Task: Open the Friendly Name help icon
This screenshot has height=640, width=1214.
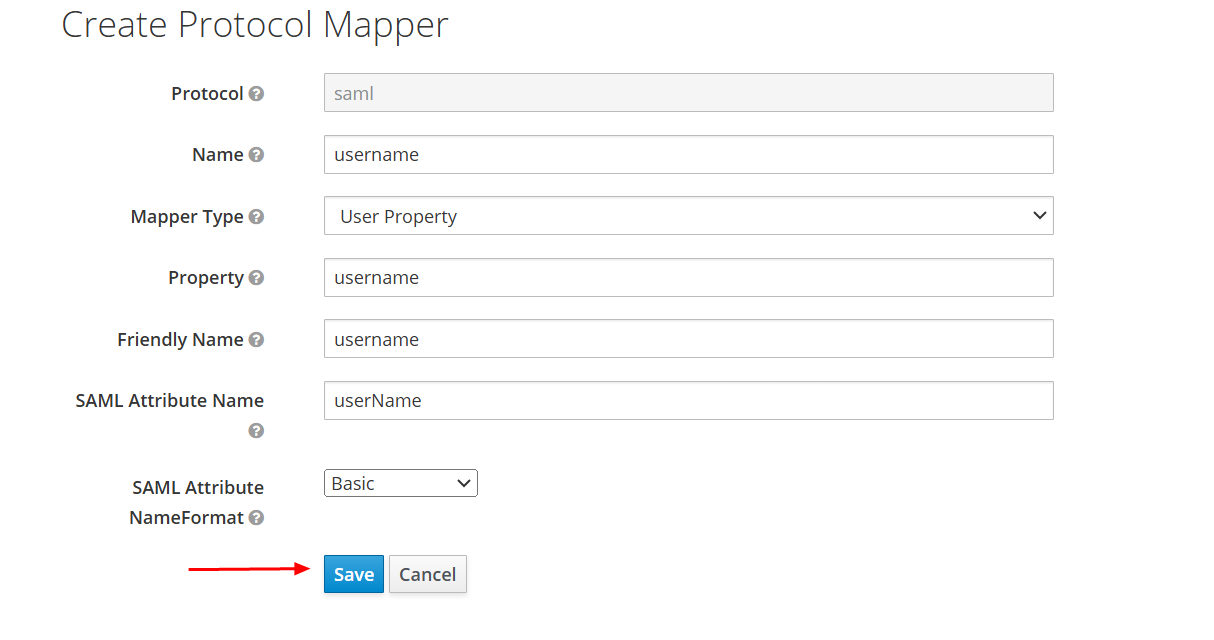Action: 256,340
